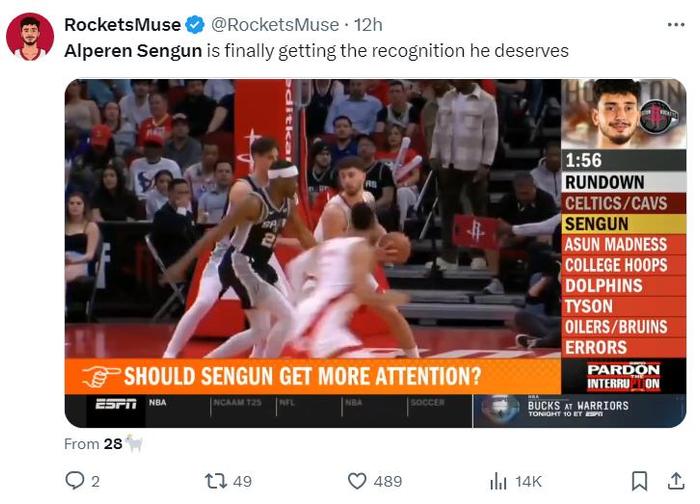700x504 pixels.
Task: Click the blue verified badge
Action: tap(195, 25)
